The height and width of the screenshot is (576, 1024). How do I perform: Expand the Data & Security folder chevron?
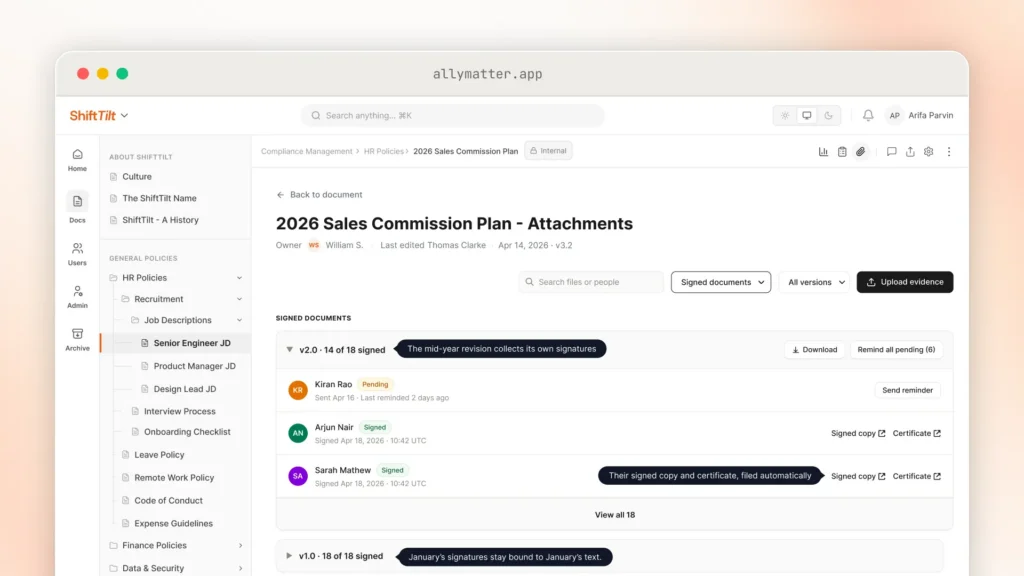pyautogui.click(x=240, y=568)
